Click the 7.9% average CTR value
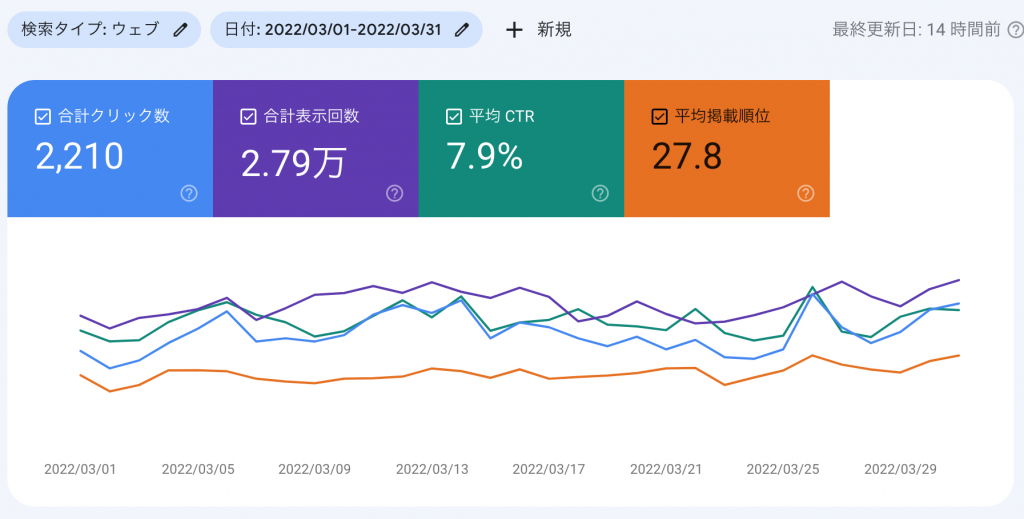This screenshot has width=1024, height=519. pos(484,157)
